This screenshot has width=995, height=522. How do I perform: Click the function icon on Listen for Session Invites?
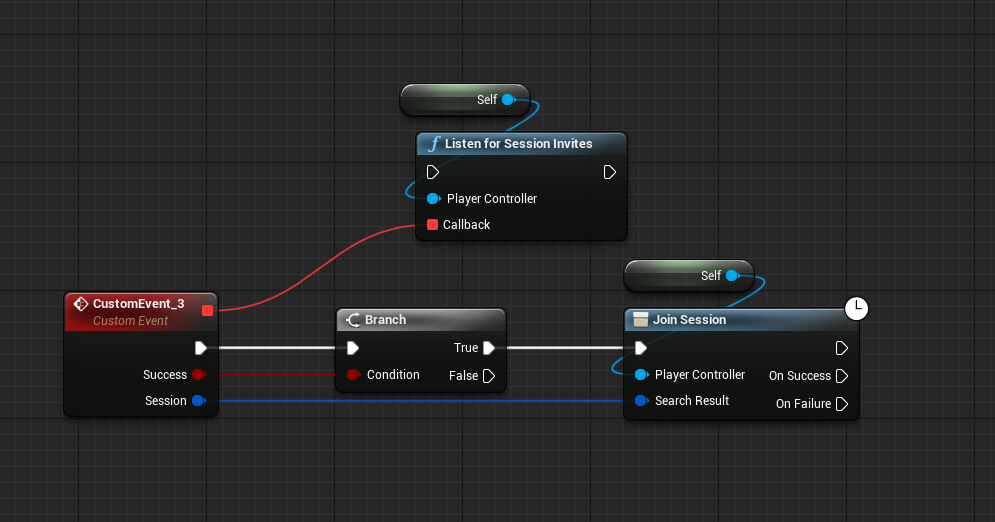(x=433, y=144)
